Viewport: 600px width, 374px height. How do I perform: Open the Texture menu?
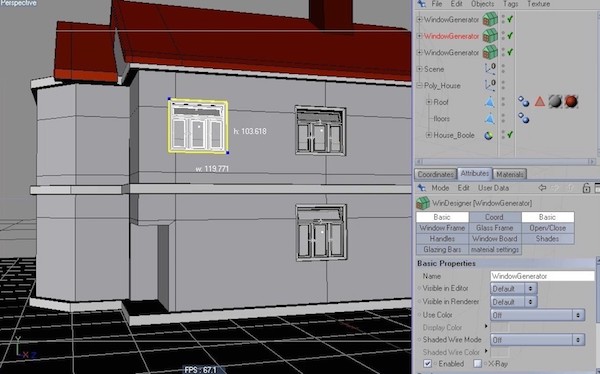coord(538,4)
